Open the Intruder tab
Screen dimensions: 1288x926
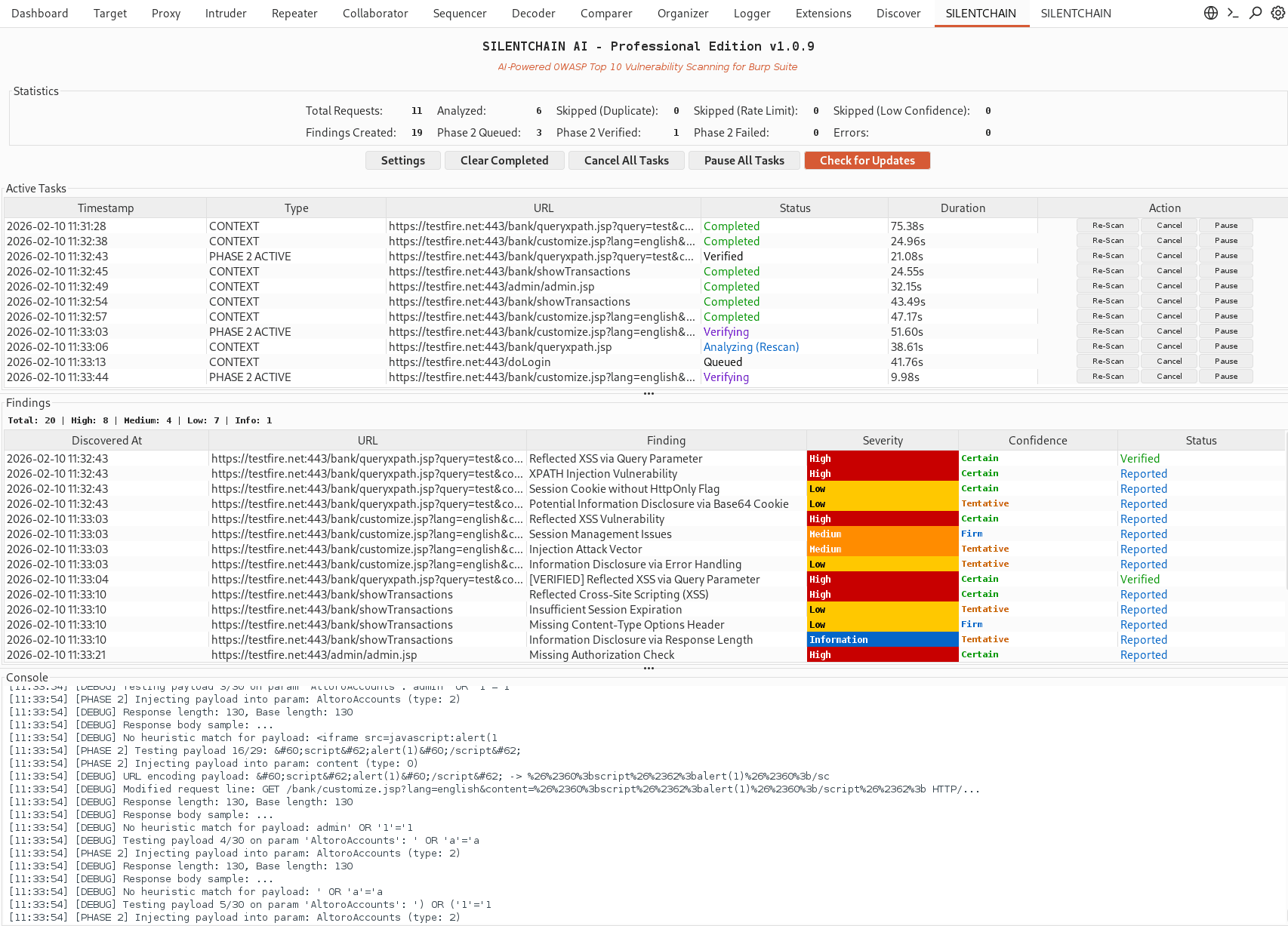[226, 13]
